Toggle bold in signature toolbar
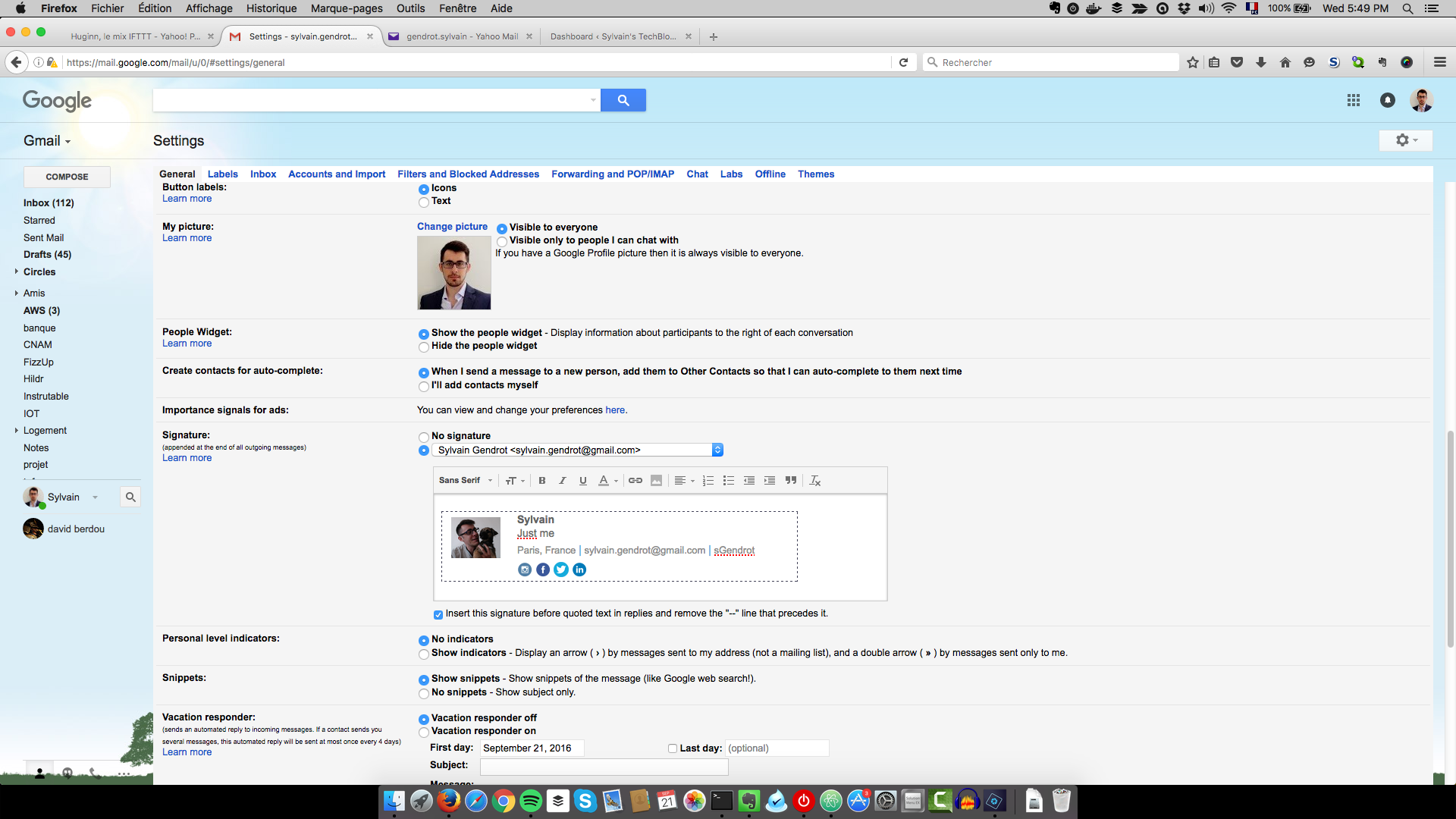1456x819 pixels. tap(542, 481)
